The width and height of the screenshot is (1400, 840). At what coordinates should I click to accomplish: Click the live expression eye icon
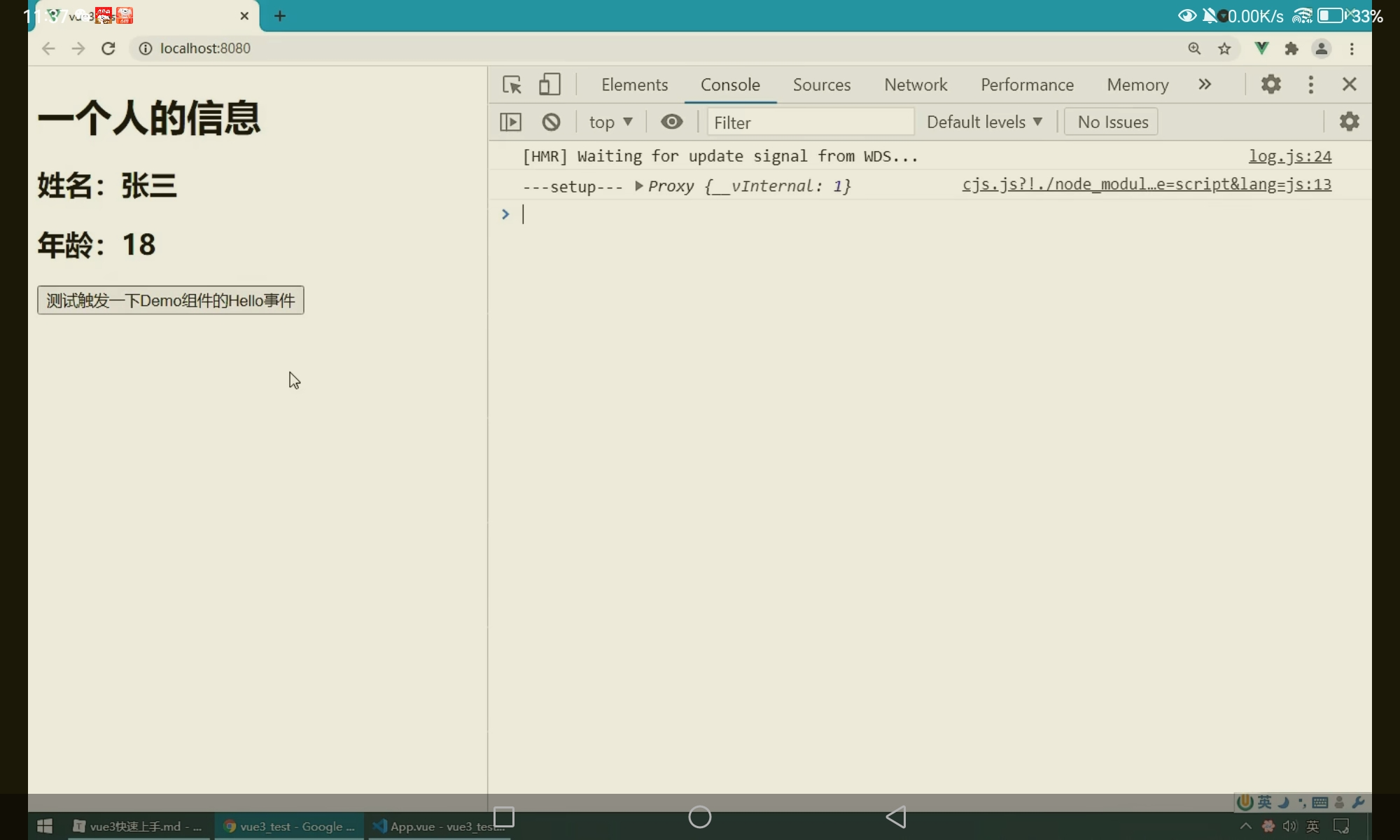pyautogui.click(x=671, y=122)
